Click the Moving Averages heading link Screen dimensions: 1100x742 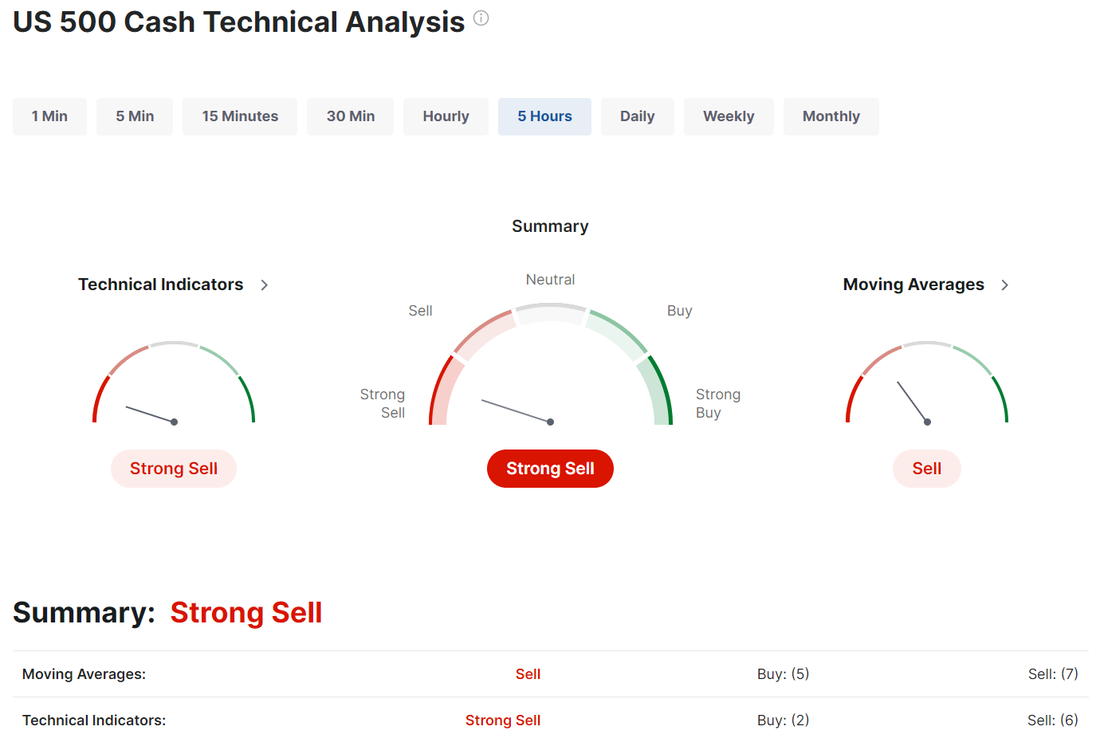tap(913, 284)
